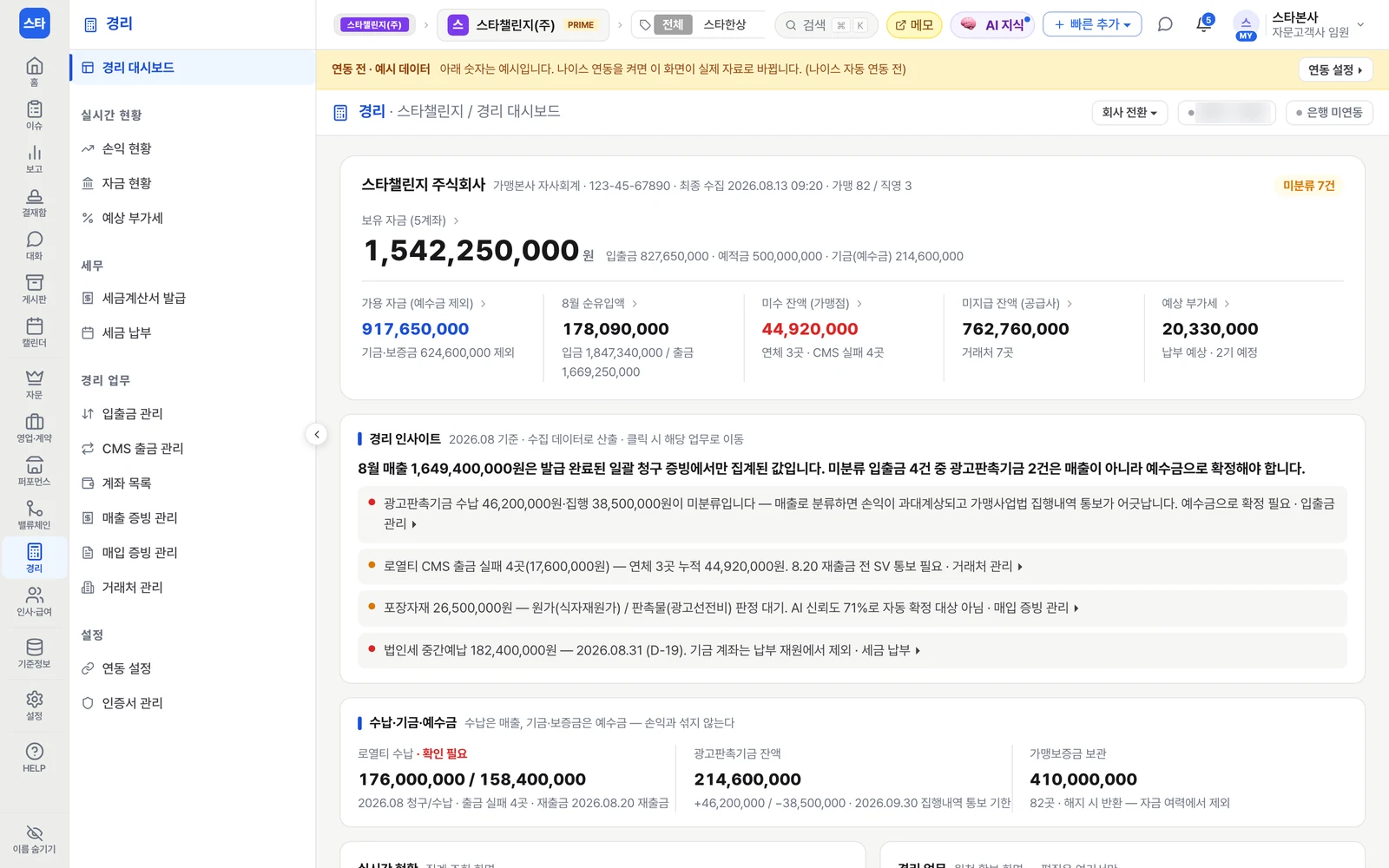Open the 스타챌린지(주) PRIME company chip
This screenshot has height=868, width=1389.
(523, 25)
